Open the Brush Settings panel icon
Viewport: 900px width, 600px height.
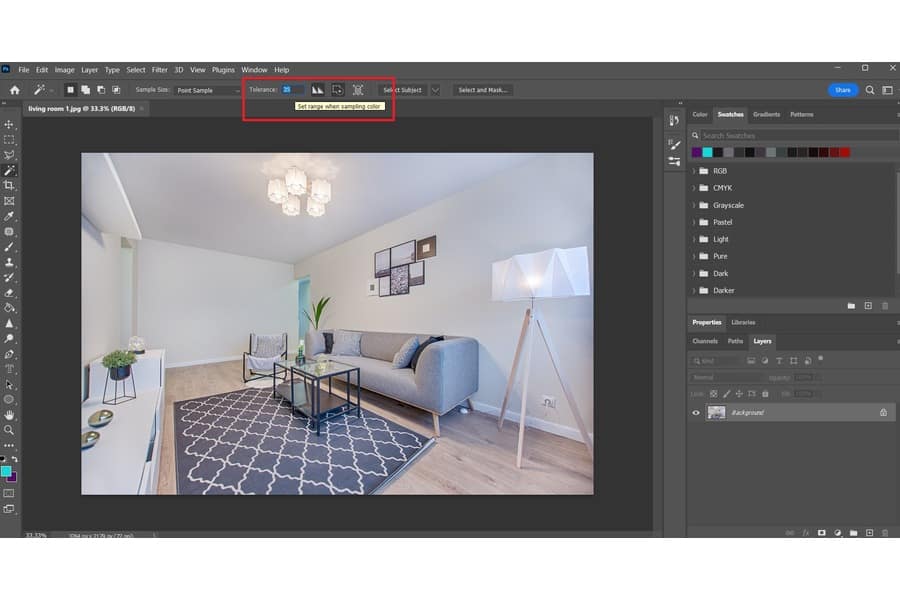click(x=674, y=144)
